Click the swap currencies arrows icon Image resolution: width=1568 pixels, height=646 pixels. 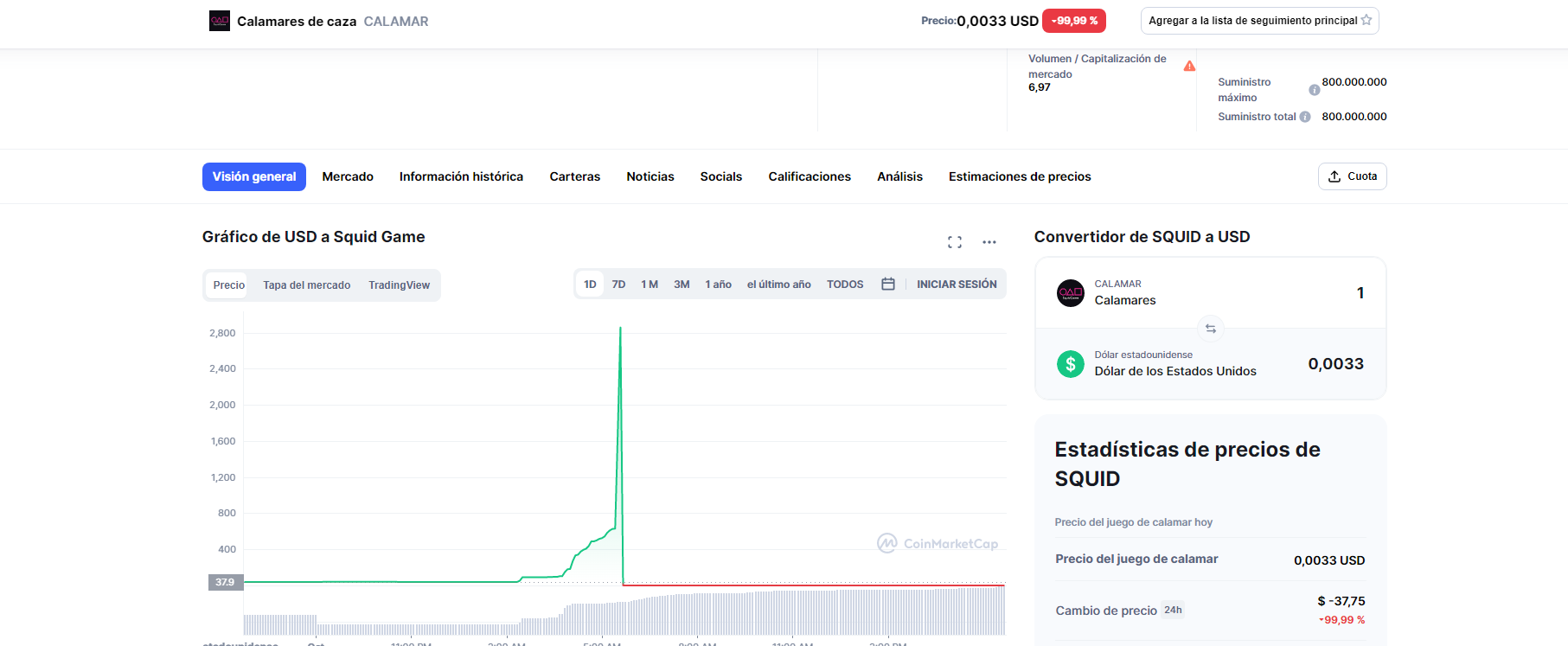(x=1211, y=329)
